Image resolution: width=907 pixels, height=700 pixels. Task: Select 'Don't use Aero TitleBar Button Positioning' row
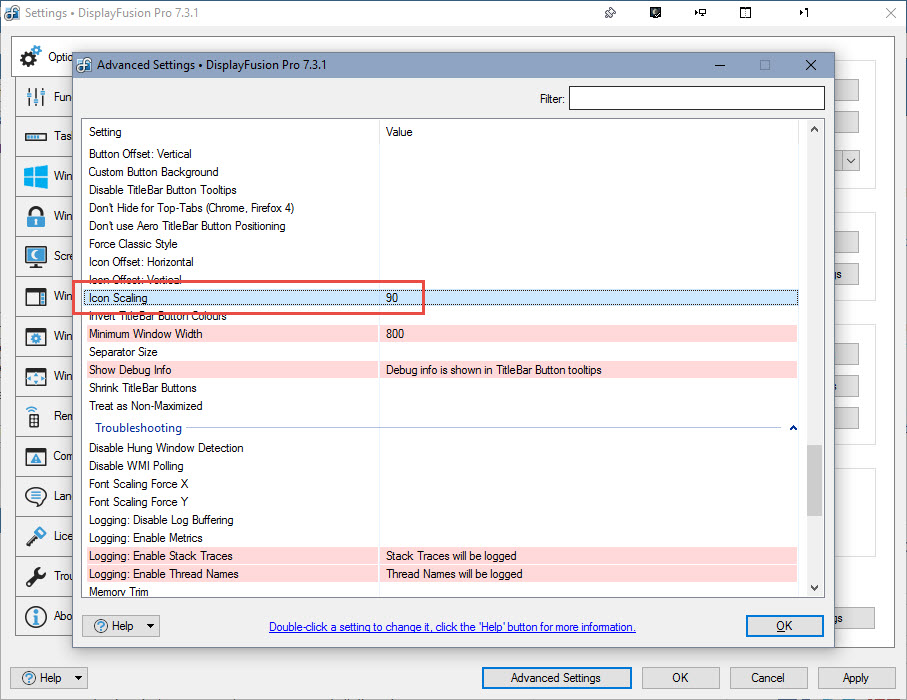441,226
